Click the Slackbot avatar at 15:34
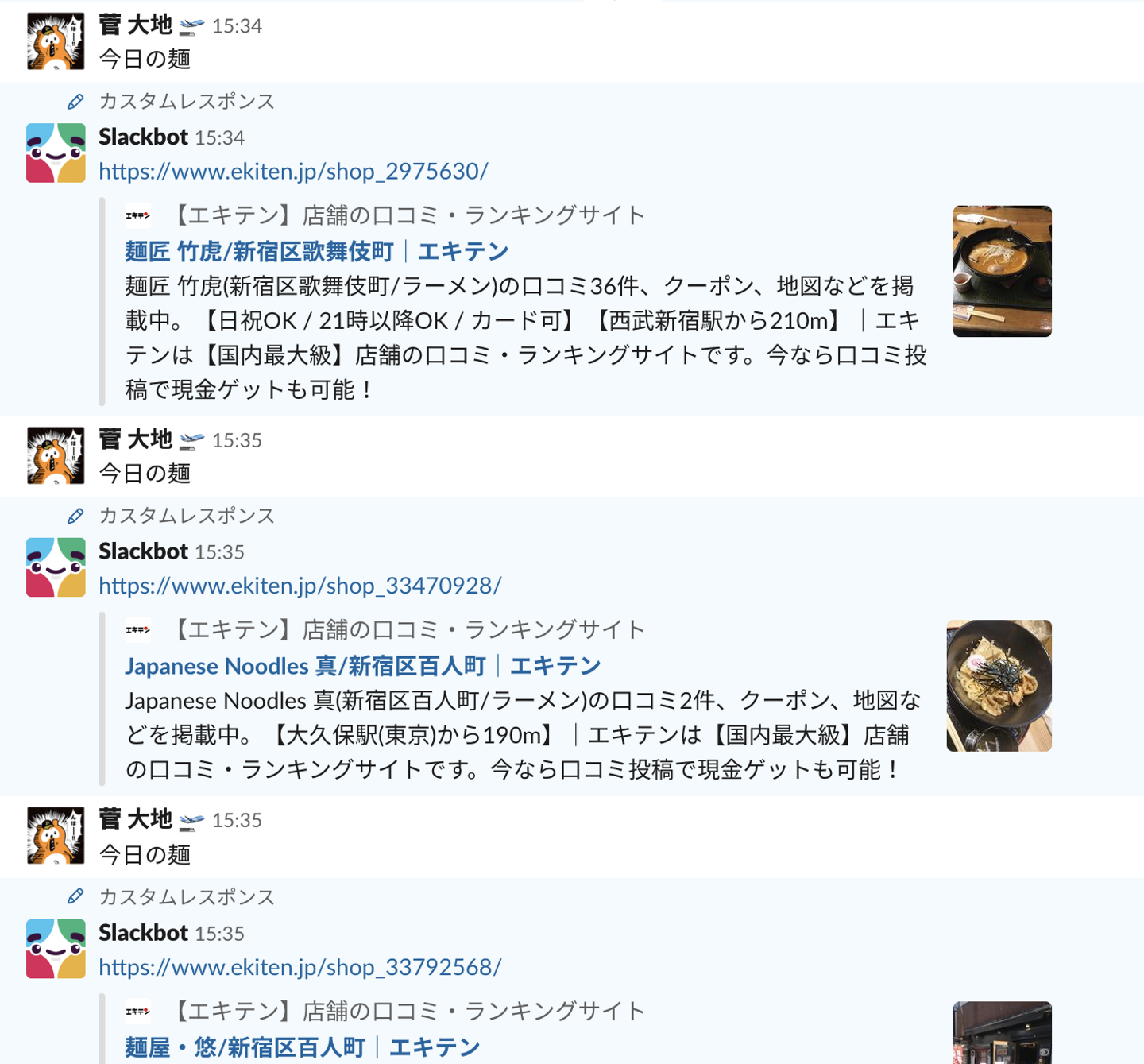Image resolution: width=1144 pixels, height=1064 pixels. click(56, 153)
